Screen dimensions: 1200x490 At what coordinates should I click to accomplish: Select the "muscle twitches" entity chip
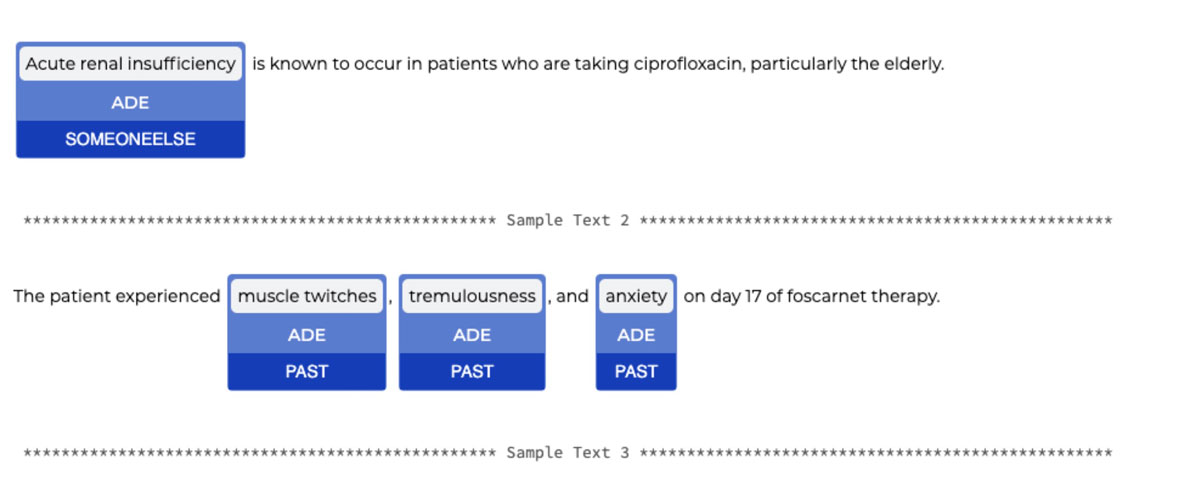(307, 296)
